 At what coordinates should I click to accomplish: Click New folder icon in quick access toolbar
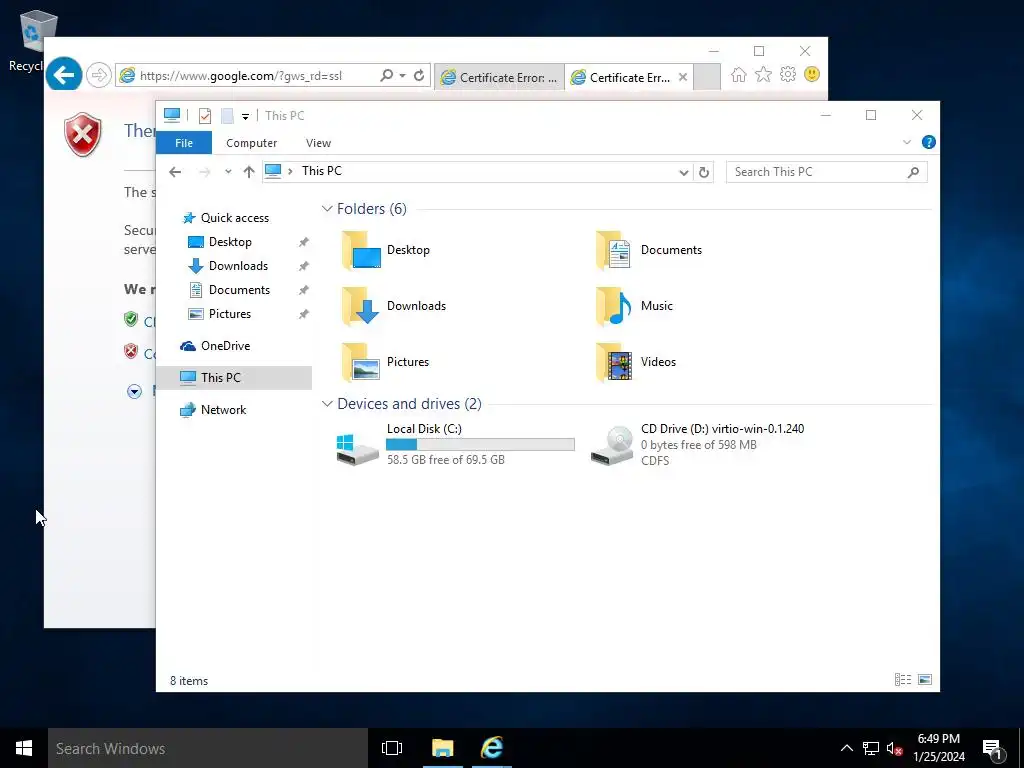point(227,116)
